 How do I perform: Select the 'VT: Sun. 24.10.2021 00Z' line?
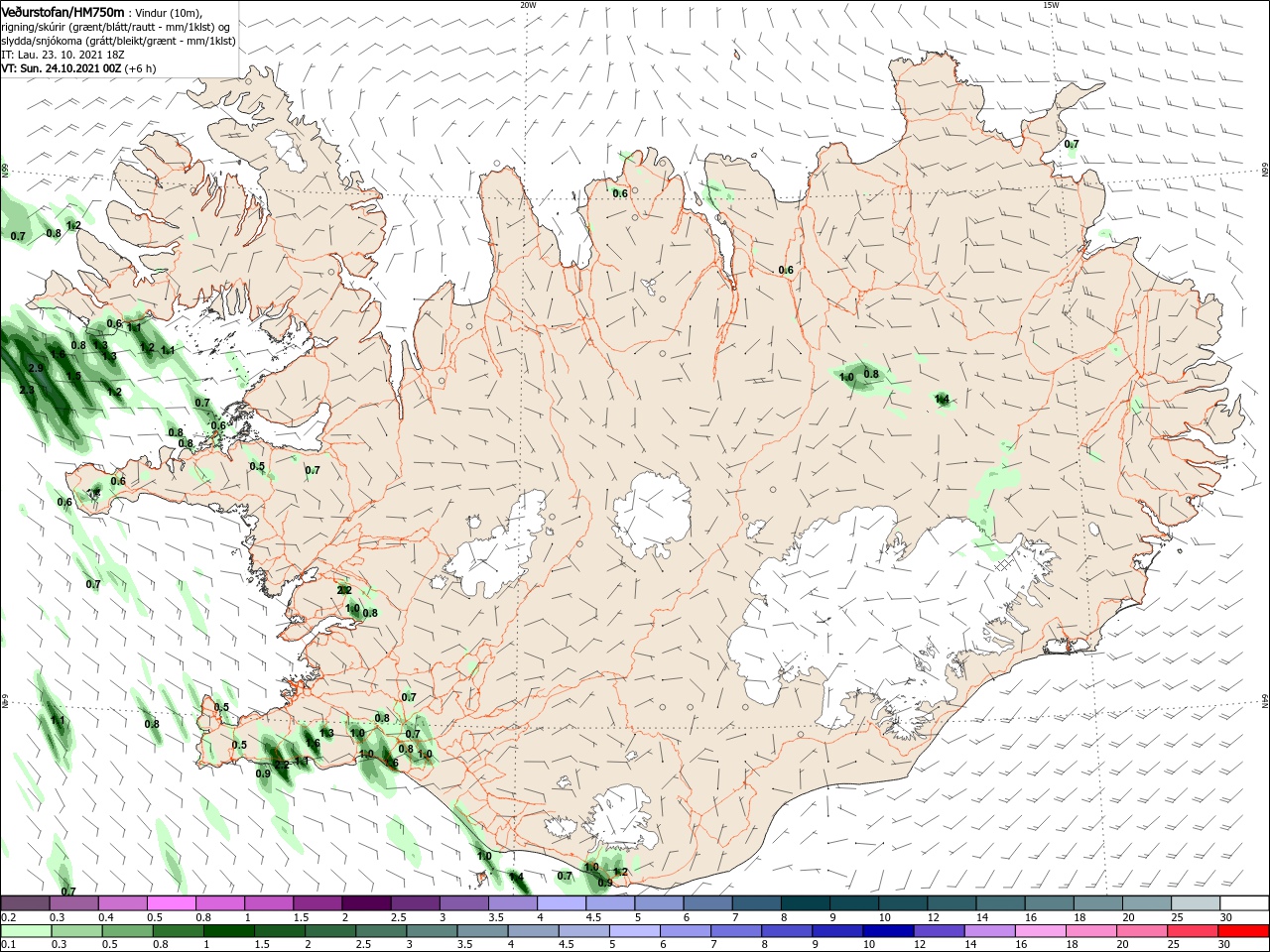coord(61,68)
